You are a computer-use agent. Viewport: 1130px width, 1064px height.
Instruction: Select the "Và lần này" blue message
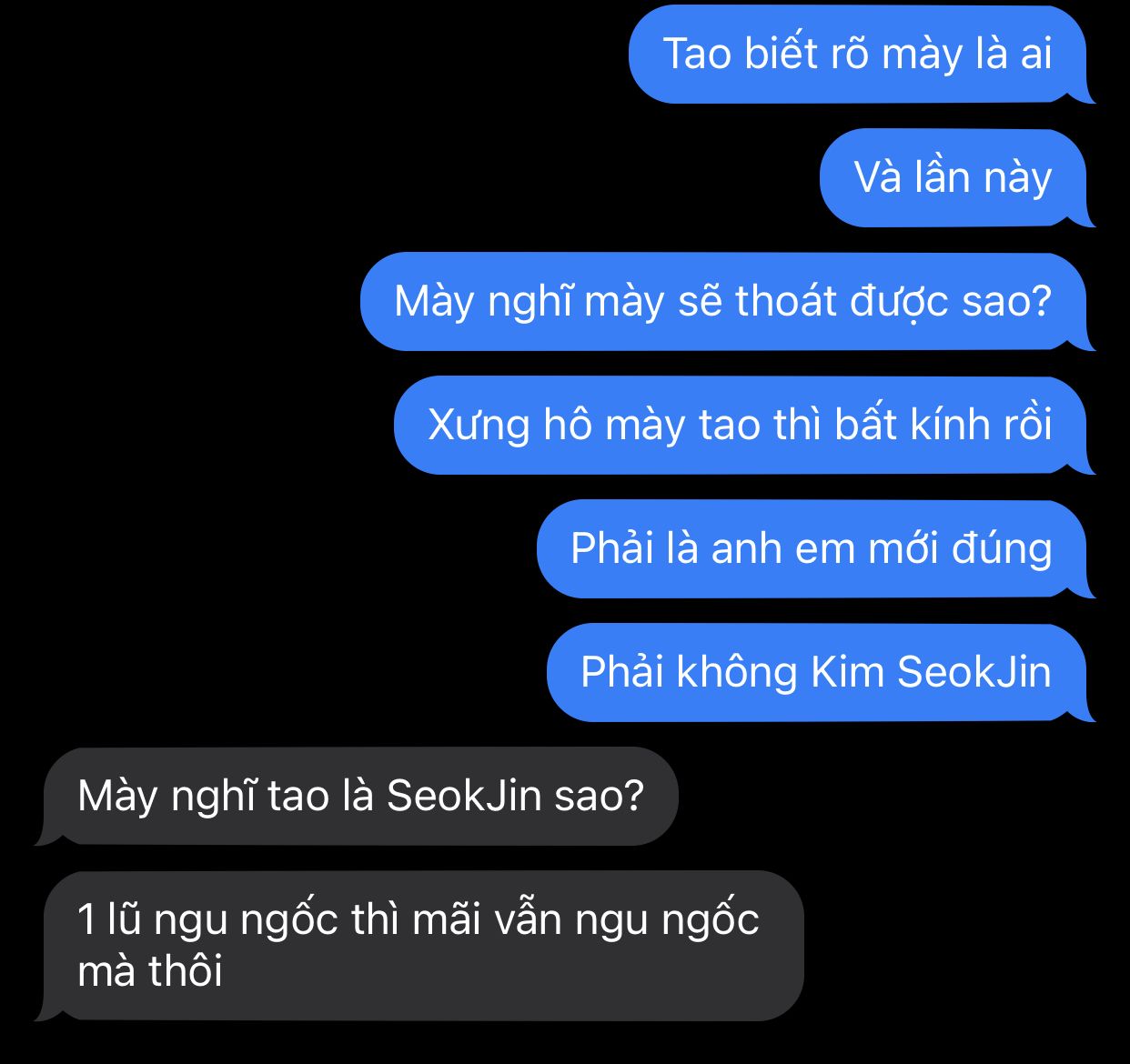tap(953, 178)
